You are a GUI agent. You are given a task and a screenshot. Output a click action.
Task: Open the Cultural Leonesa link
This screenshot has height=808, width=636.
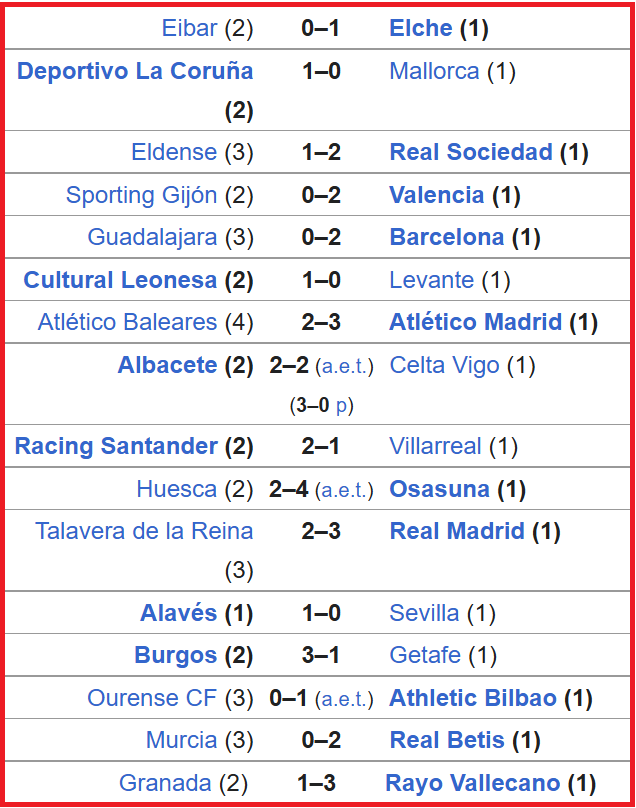click(120, 280)
